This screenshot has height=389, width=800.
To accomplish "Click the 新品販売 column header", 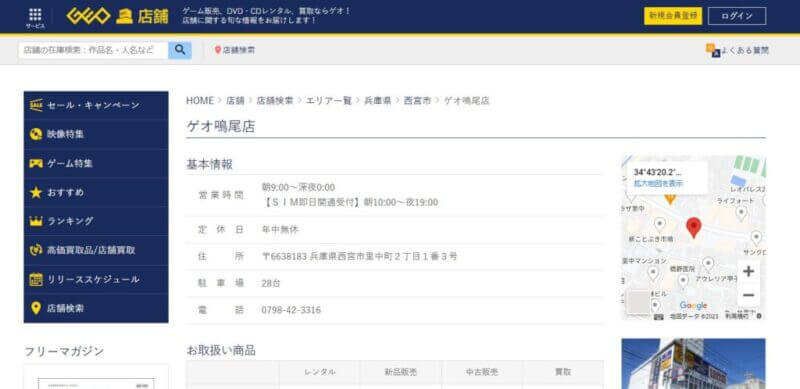I will click(401, 372).
